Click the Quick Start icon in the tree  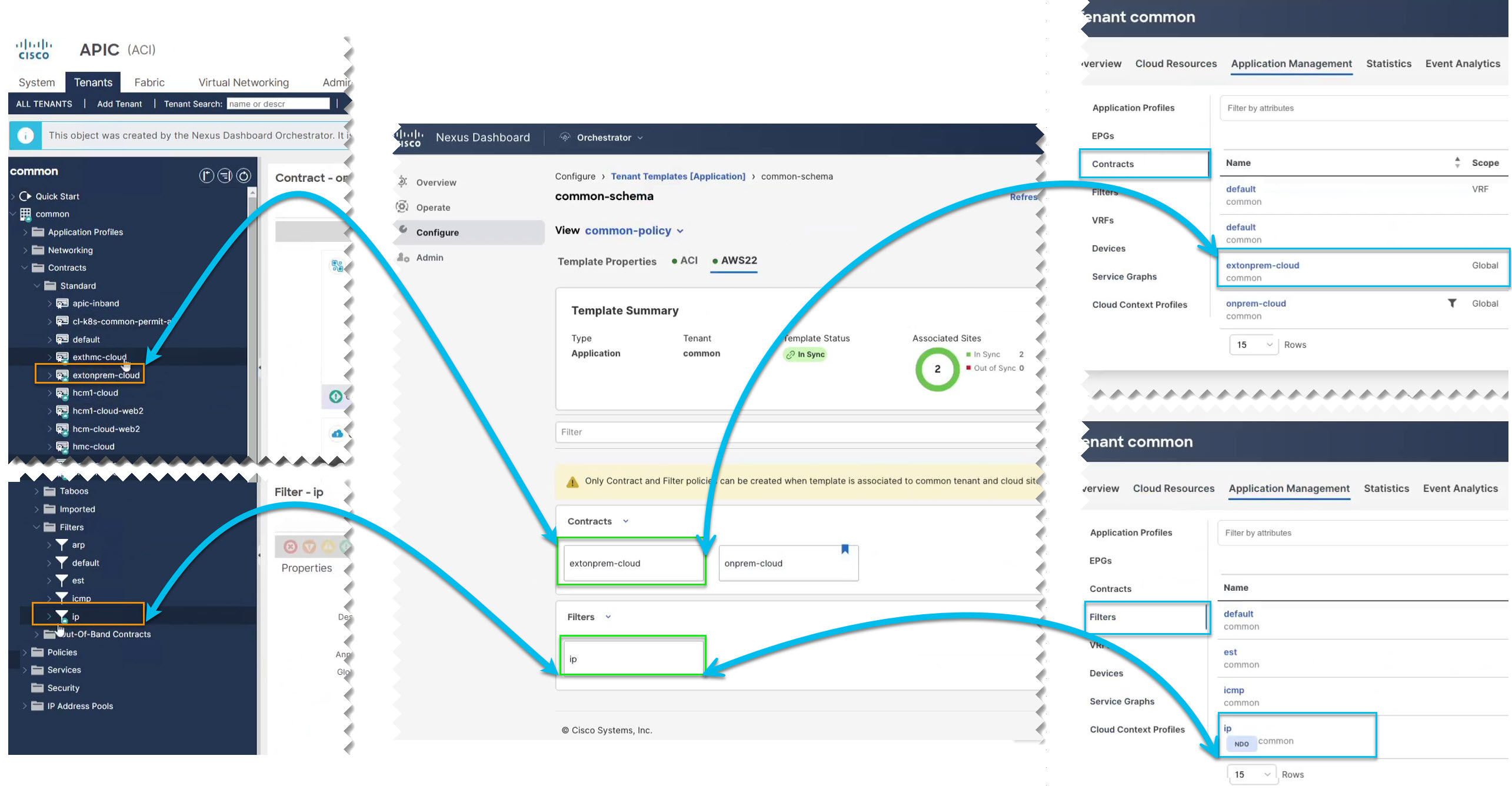coord(25,196)
